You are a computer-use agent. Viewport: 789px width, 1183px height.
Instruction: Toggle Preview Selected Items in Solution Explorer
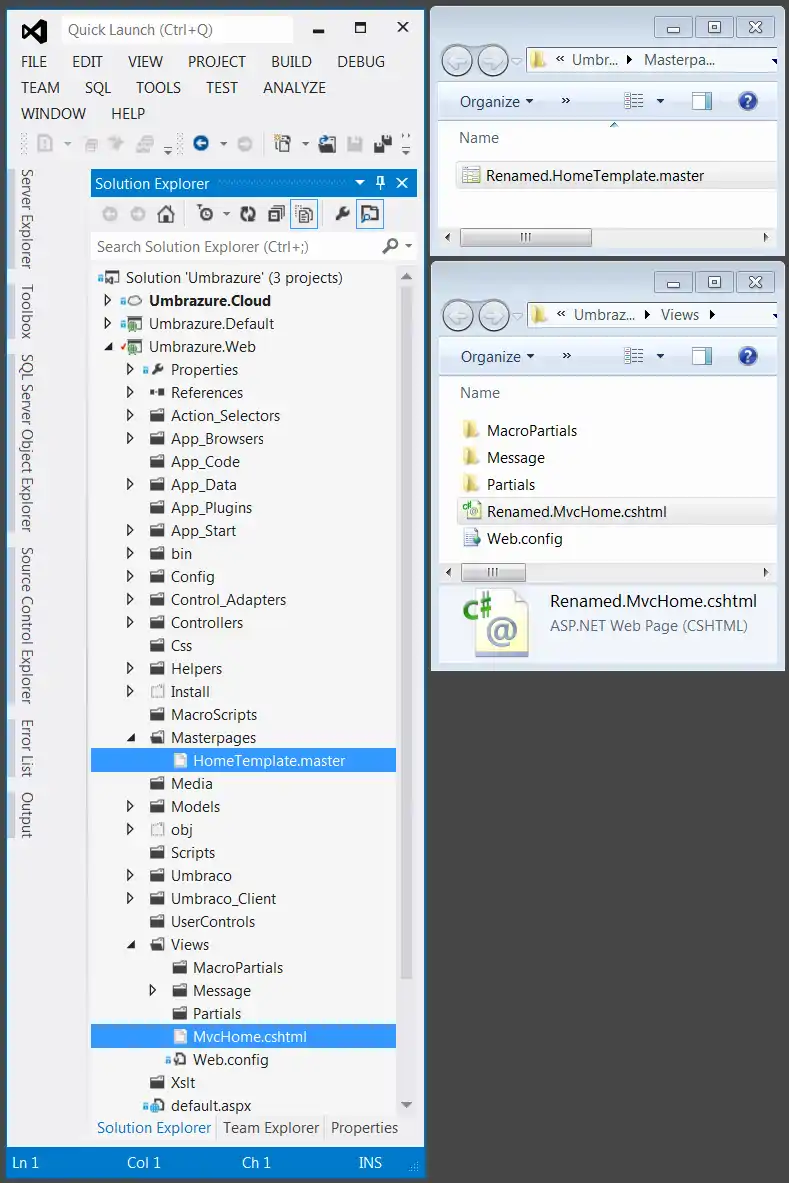point(370,214)
